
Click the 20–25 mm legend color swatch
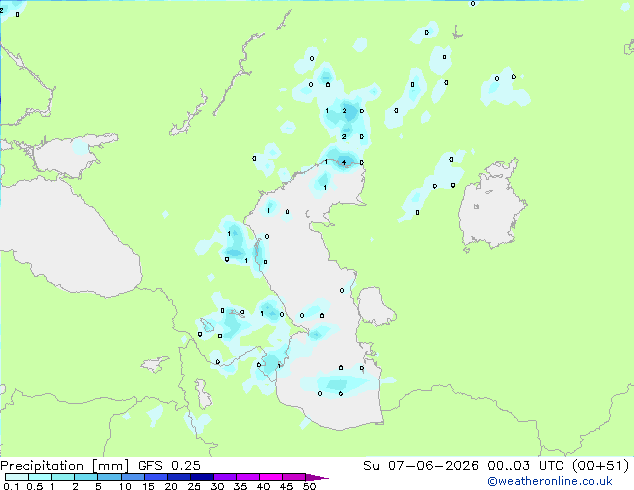[x=178, y=477]
